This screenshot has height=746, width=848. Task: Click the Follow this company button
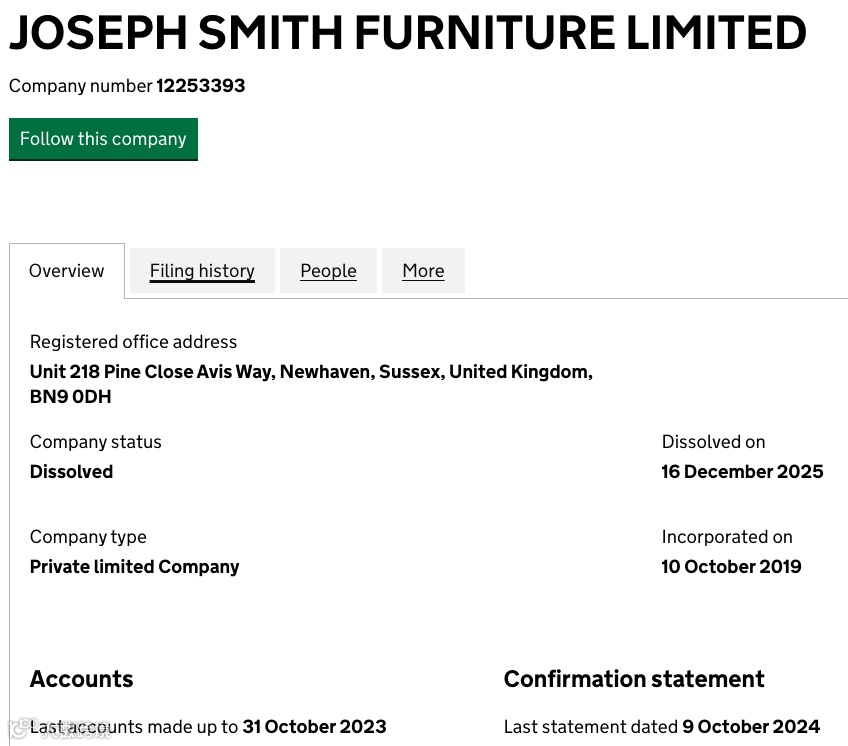(x=103, y=139)
